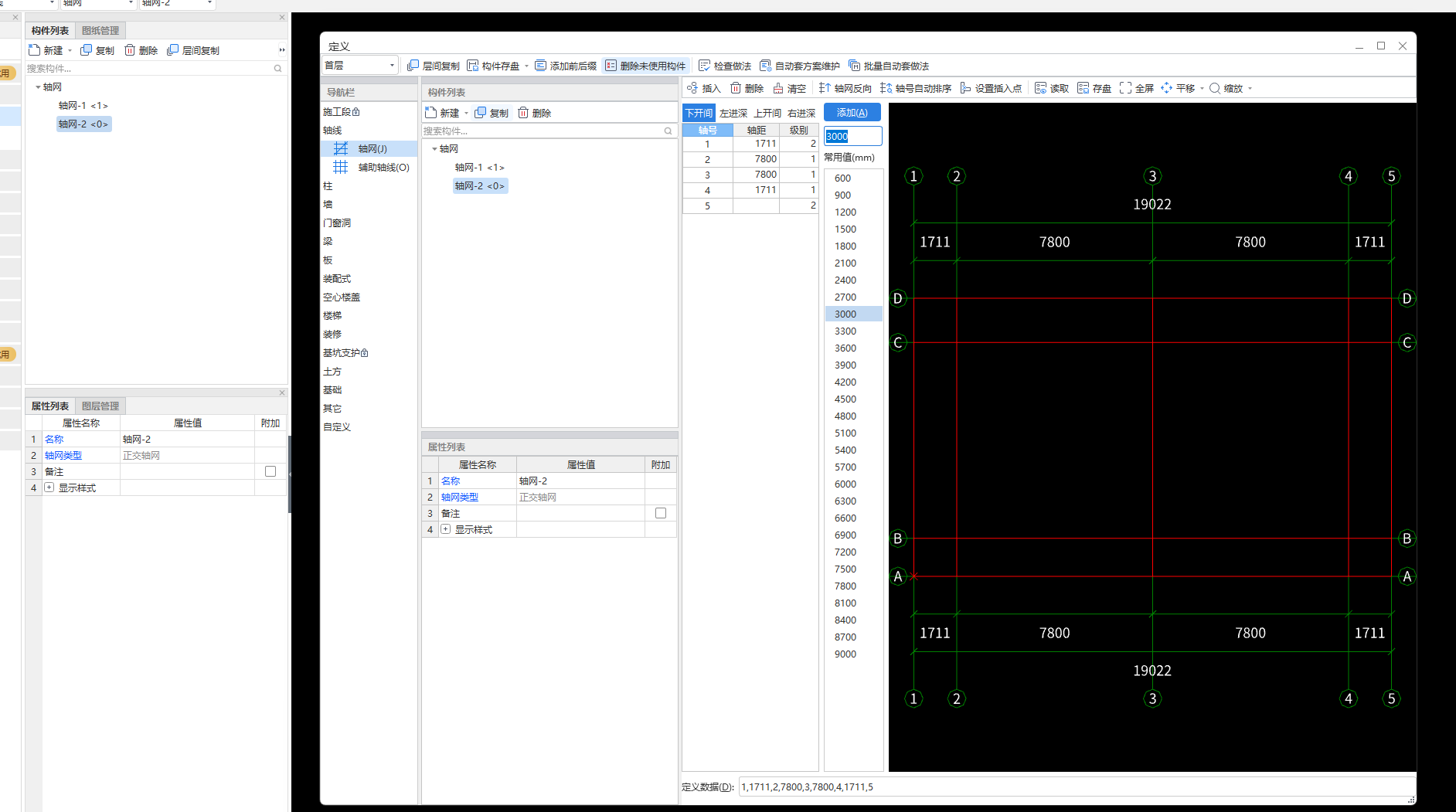Open 构件存盘 dropdown arrow

pos(526,66)
